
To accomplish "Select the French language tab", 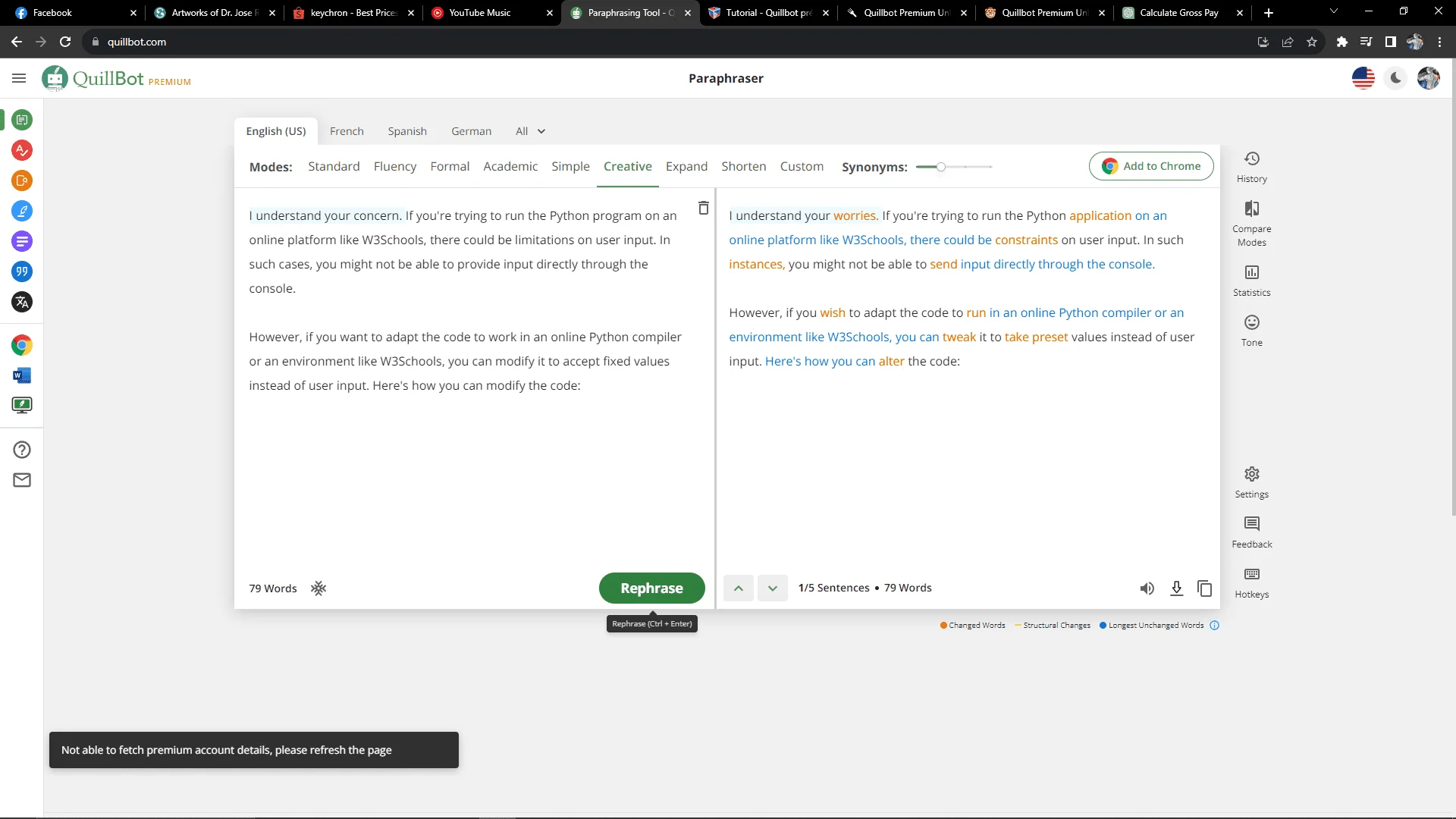I will pos(347,131).
